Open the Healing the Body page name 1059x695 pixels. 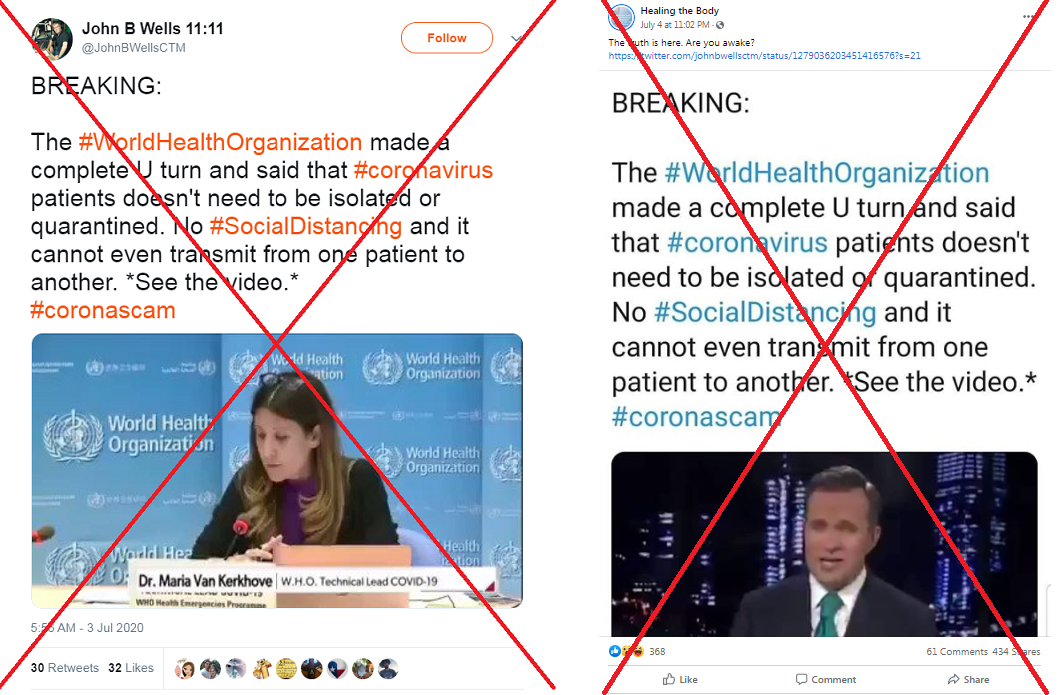[x=679, y=11]
